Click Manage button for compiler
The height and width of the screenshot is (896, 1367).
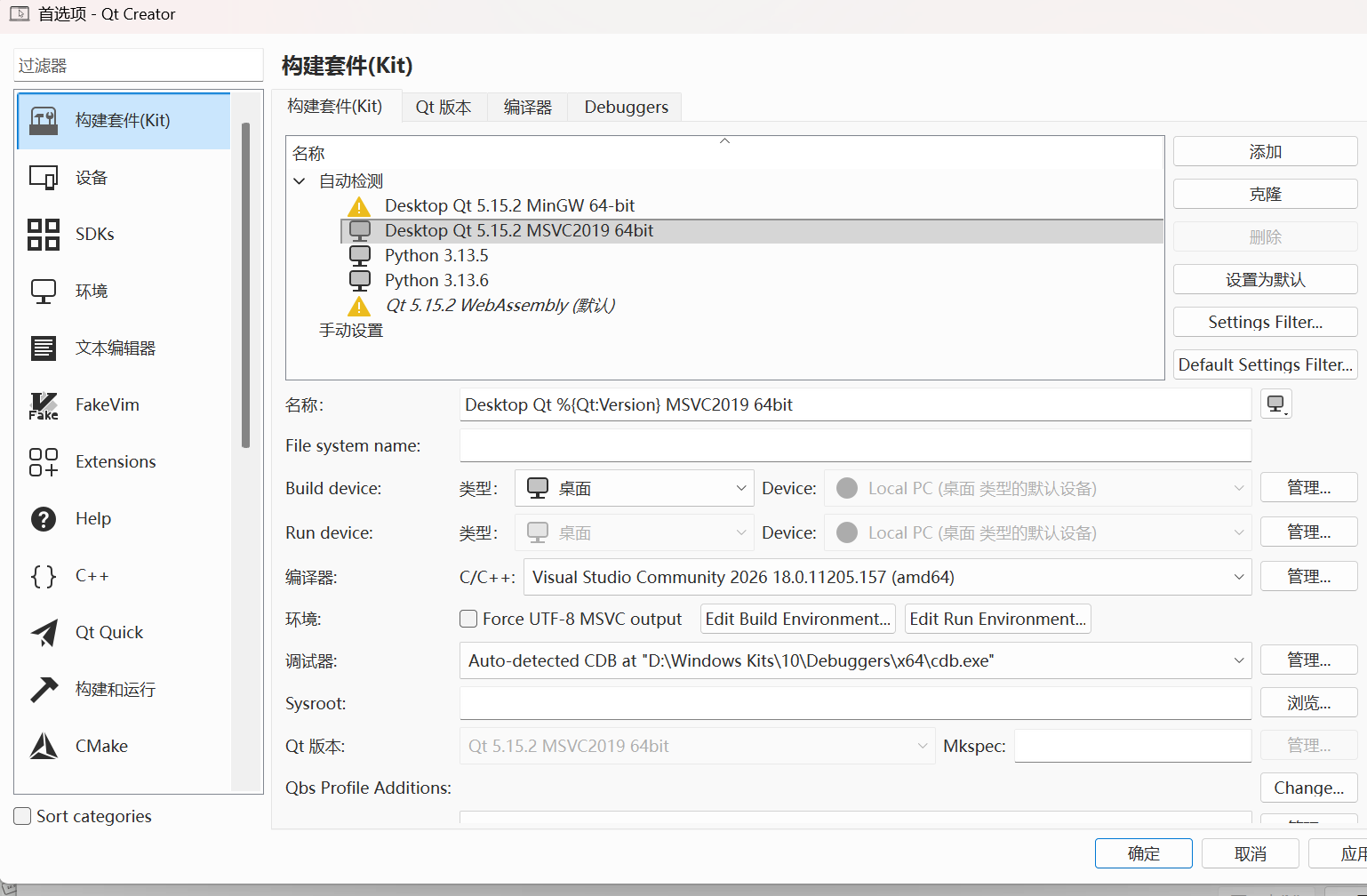[1308, 577]
